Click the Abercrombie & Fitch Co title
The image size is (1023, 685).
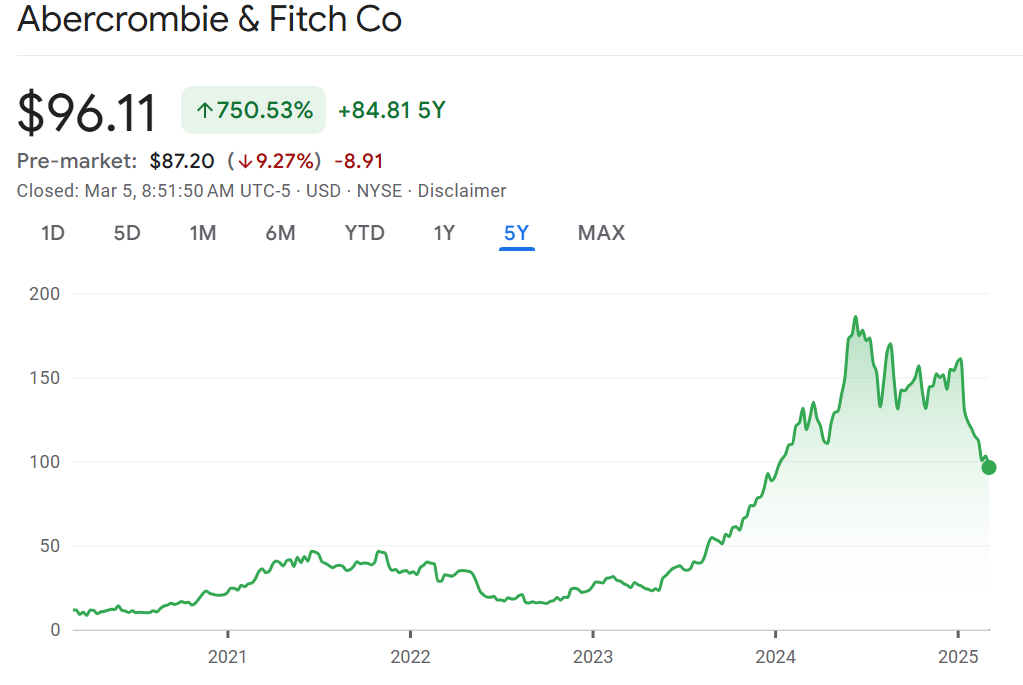[x=210, y=20]
